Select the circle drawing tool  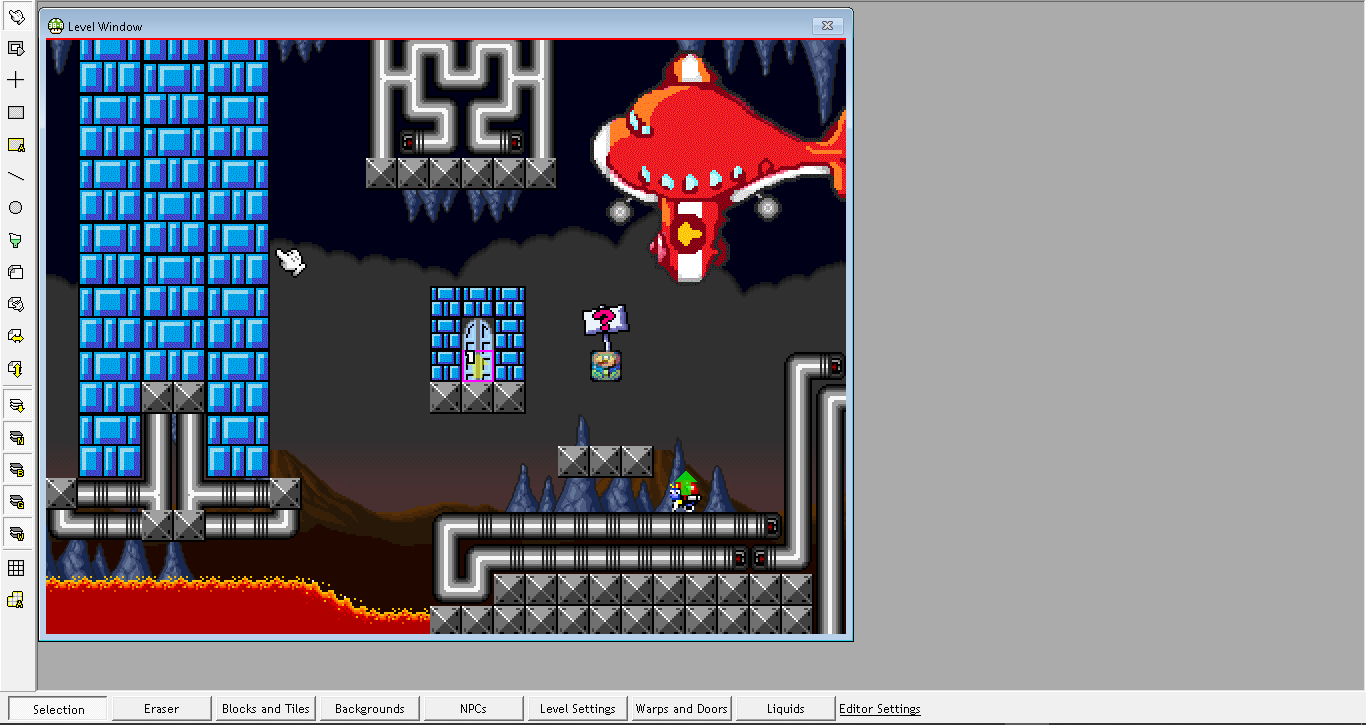(16, 209)
